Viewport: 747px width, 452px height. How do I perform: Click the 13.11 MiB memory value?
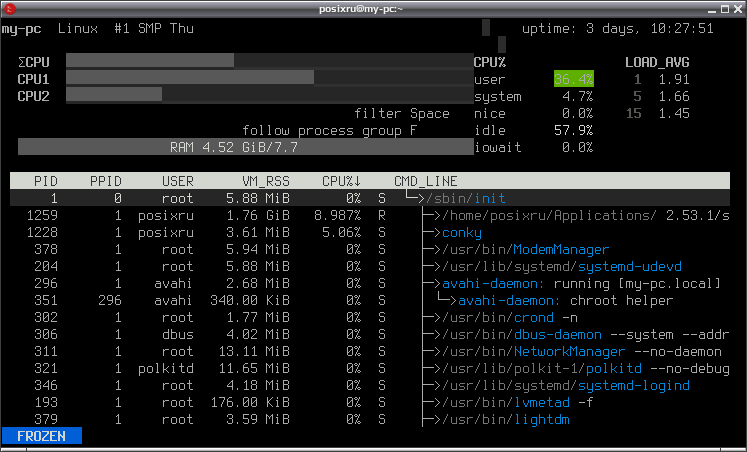pos(254,352)
